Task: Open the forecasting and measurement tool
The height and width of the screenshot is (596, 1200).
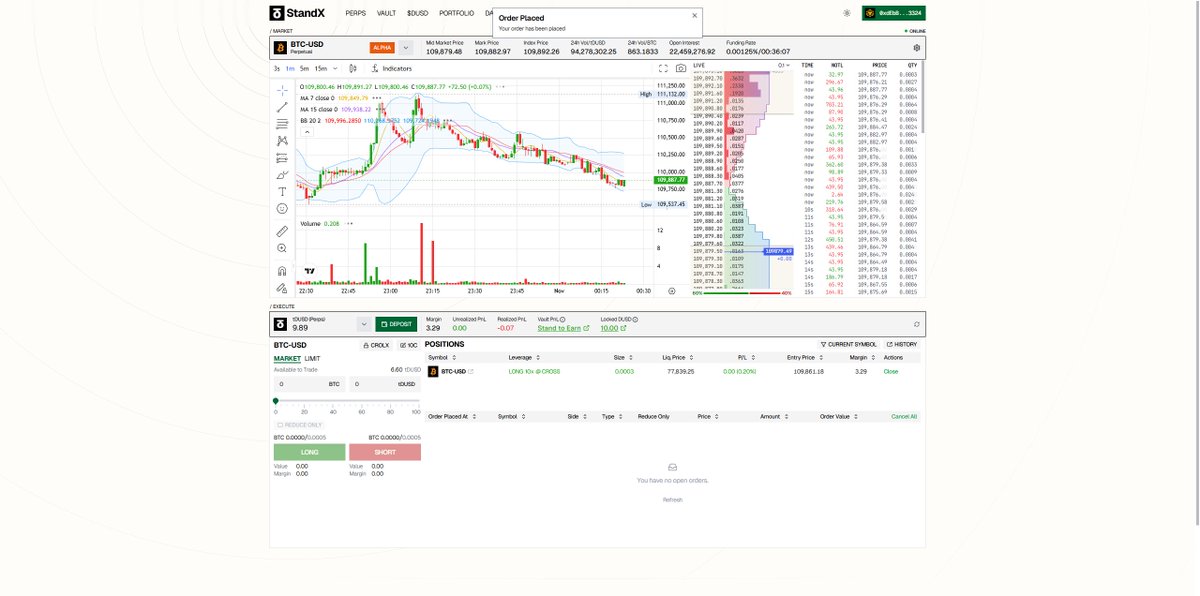Action: pos(282,158)
